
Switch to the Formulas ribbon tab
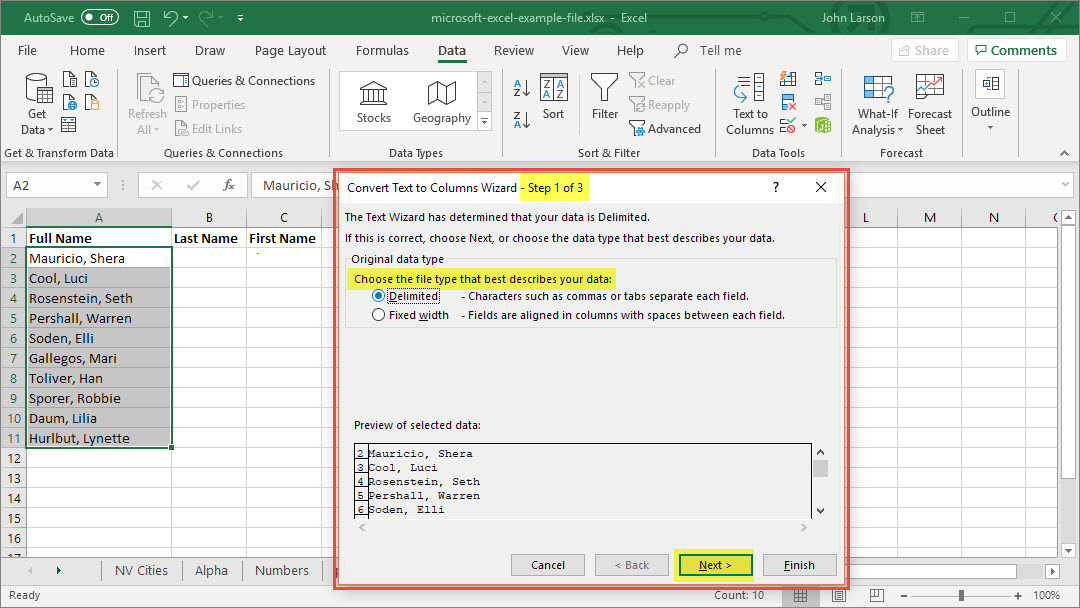[382, 51]
